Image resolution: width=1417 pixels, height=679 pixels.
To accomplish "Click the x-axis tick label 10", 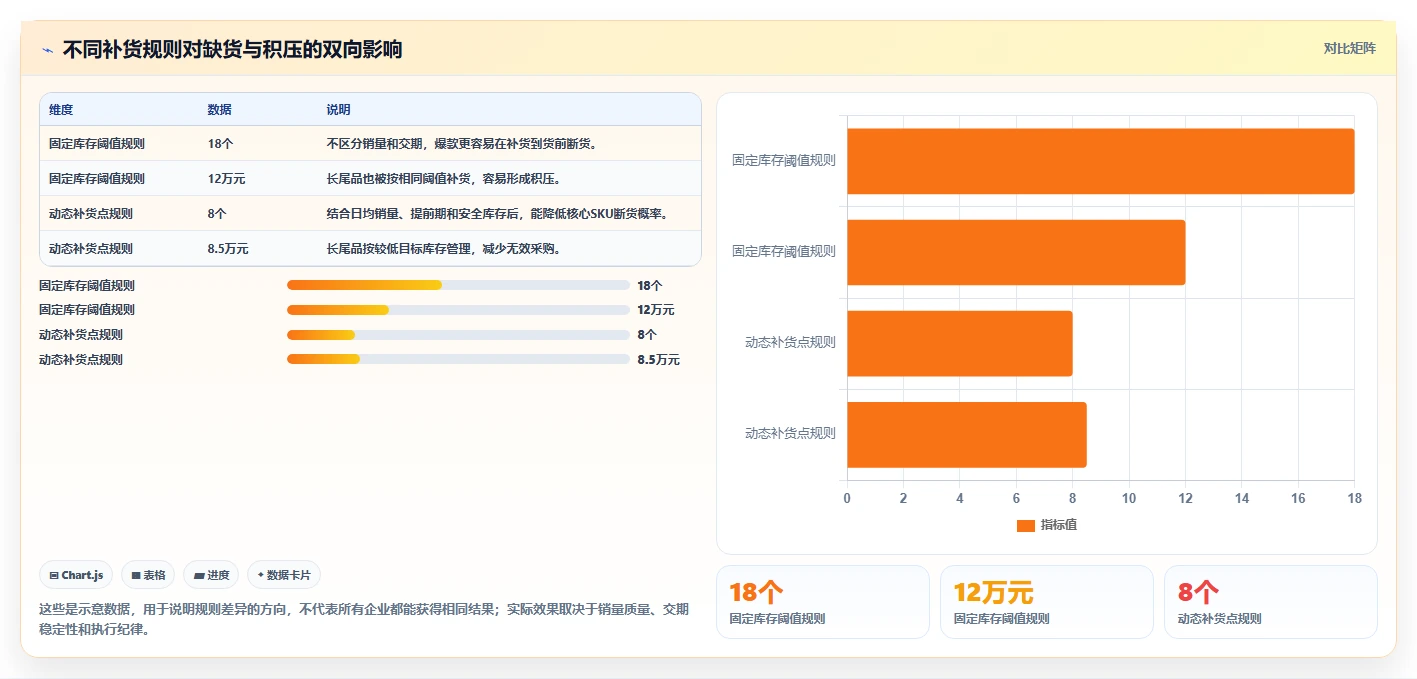I will click(1129, 498).
